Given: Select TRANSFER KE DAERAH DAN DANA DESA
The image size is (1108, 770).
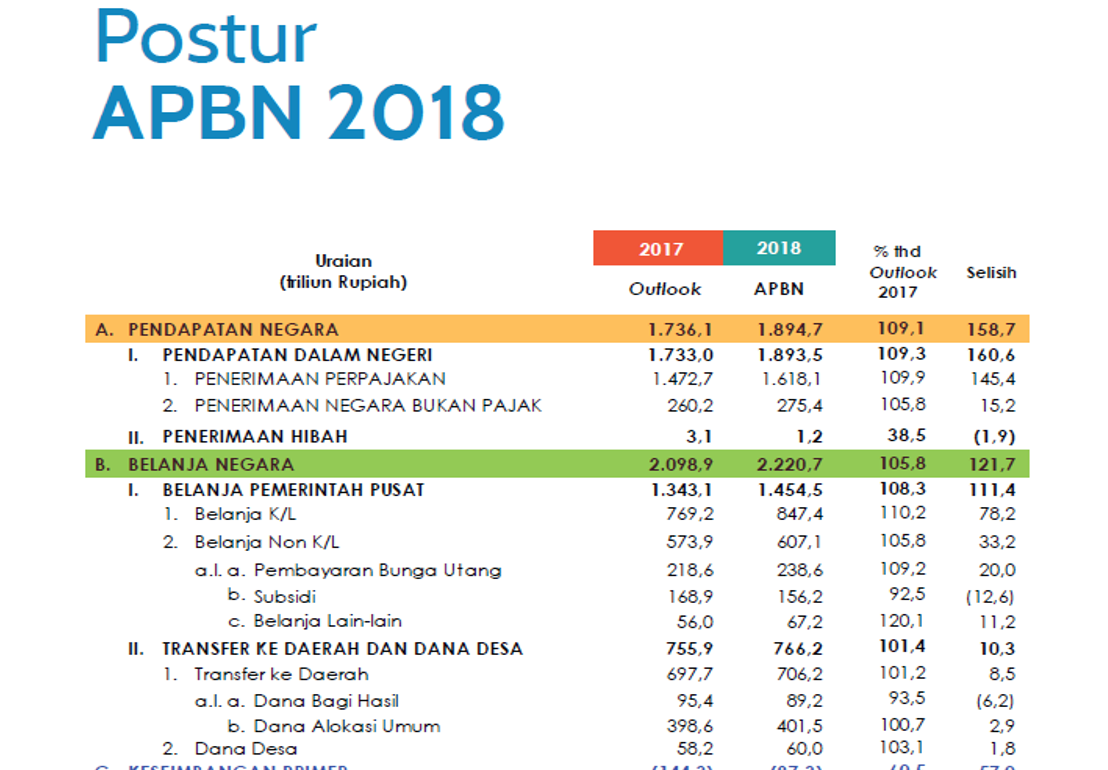Looking at the screenshot, I should click(343, 648).
